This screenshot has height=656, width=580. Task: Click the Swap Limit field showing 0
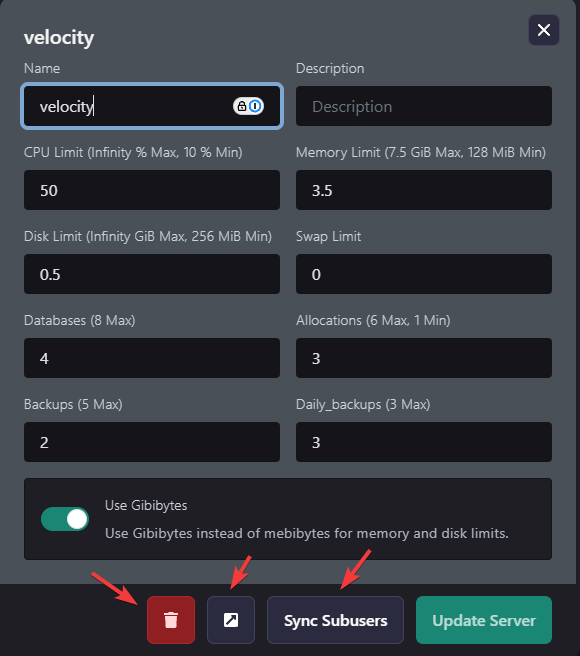(423, 274)
